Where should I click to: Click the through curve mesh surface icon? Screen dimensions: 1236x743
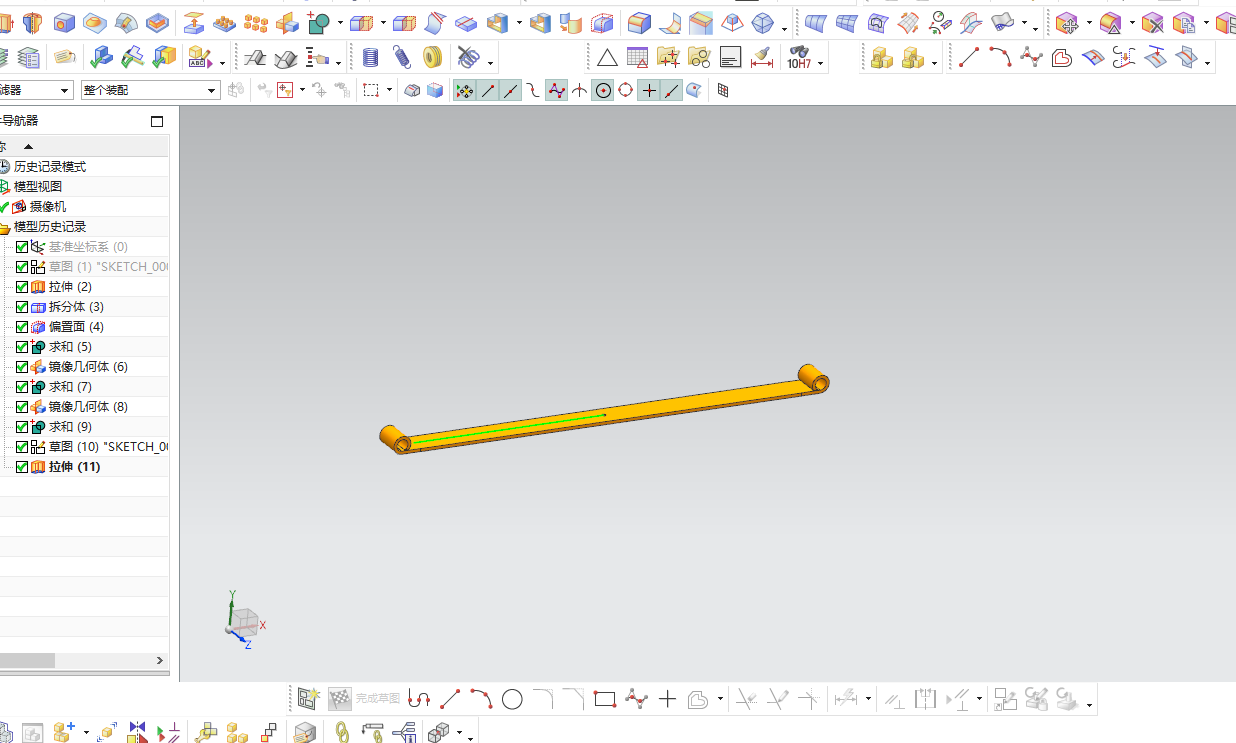click(x=847, y=22)
